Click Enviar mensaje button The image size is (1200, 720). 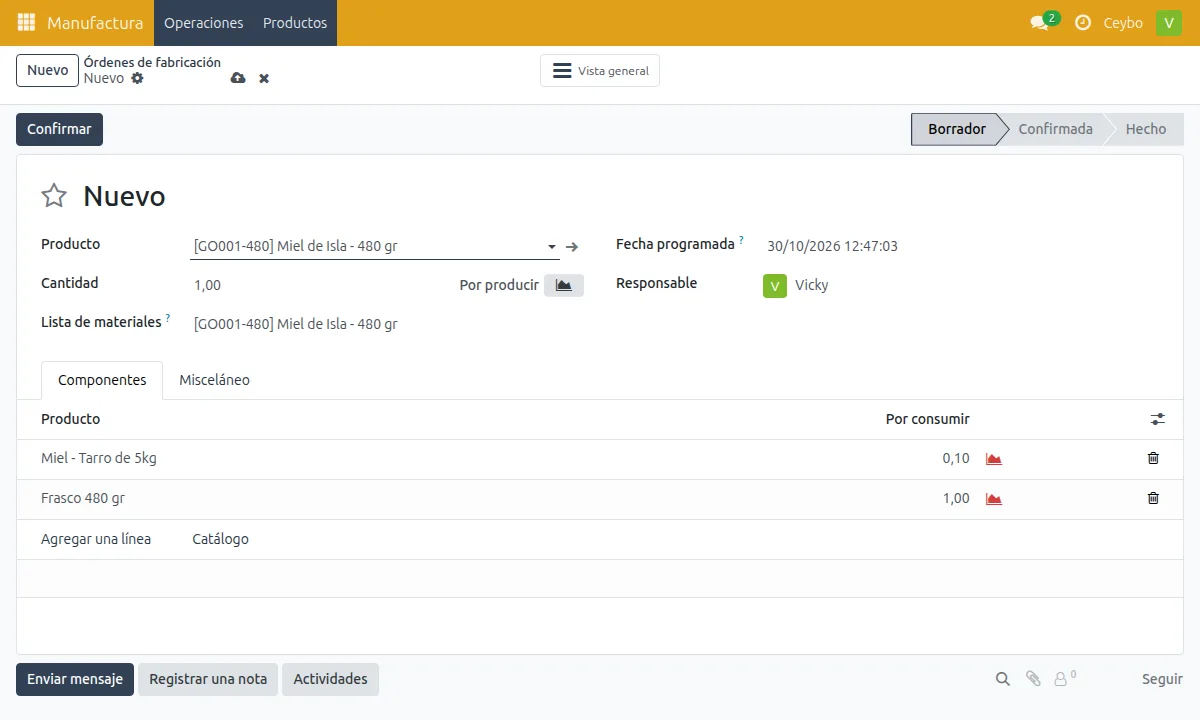tap(75, 679)
